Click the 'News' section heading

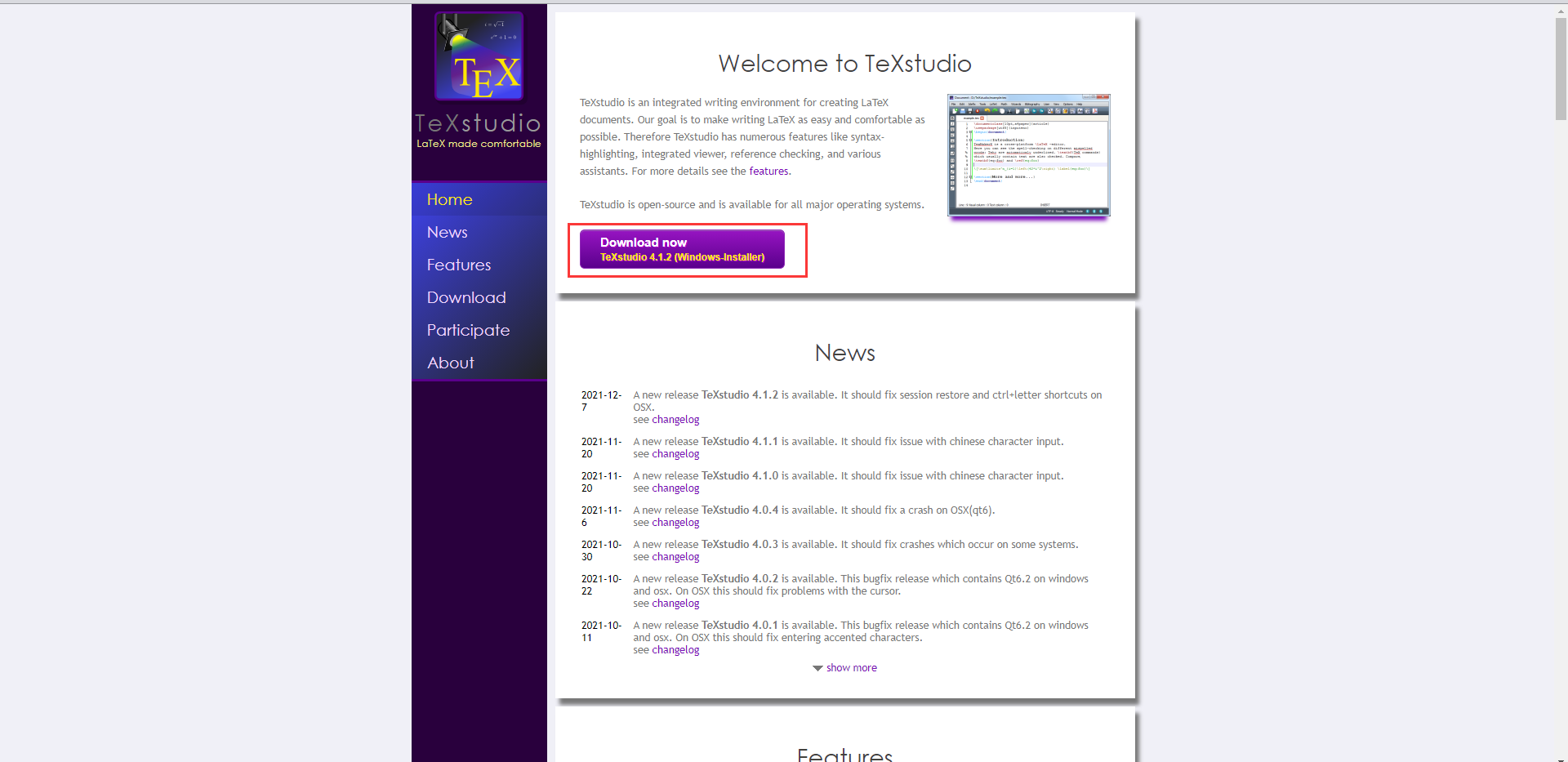coord(844,353)
